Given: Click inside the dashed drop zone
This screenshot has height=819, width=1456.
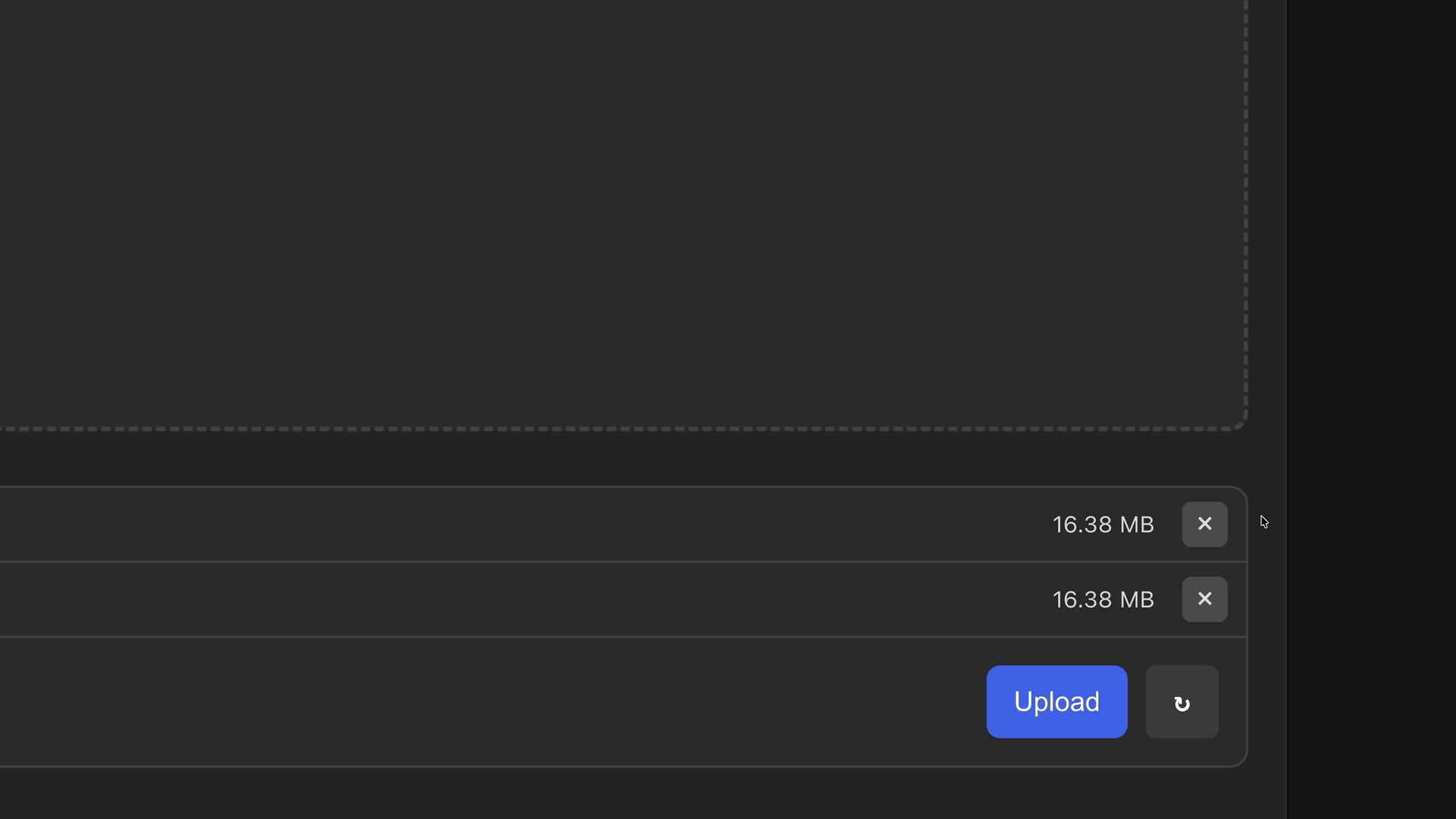Looking at the screenshot, I should tap(607, 212).
